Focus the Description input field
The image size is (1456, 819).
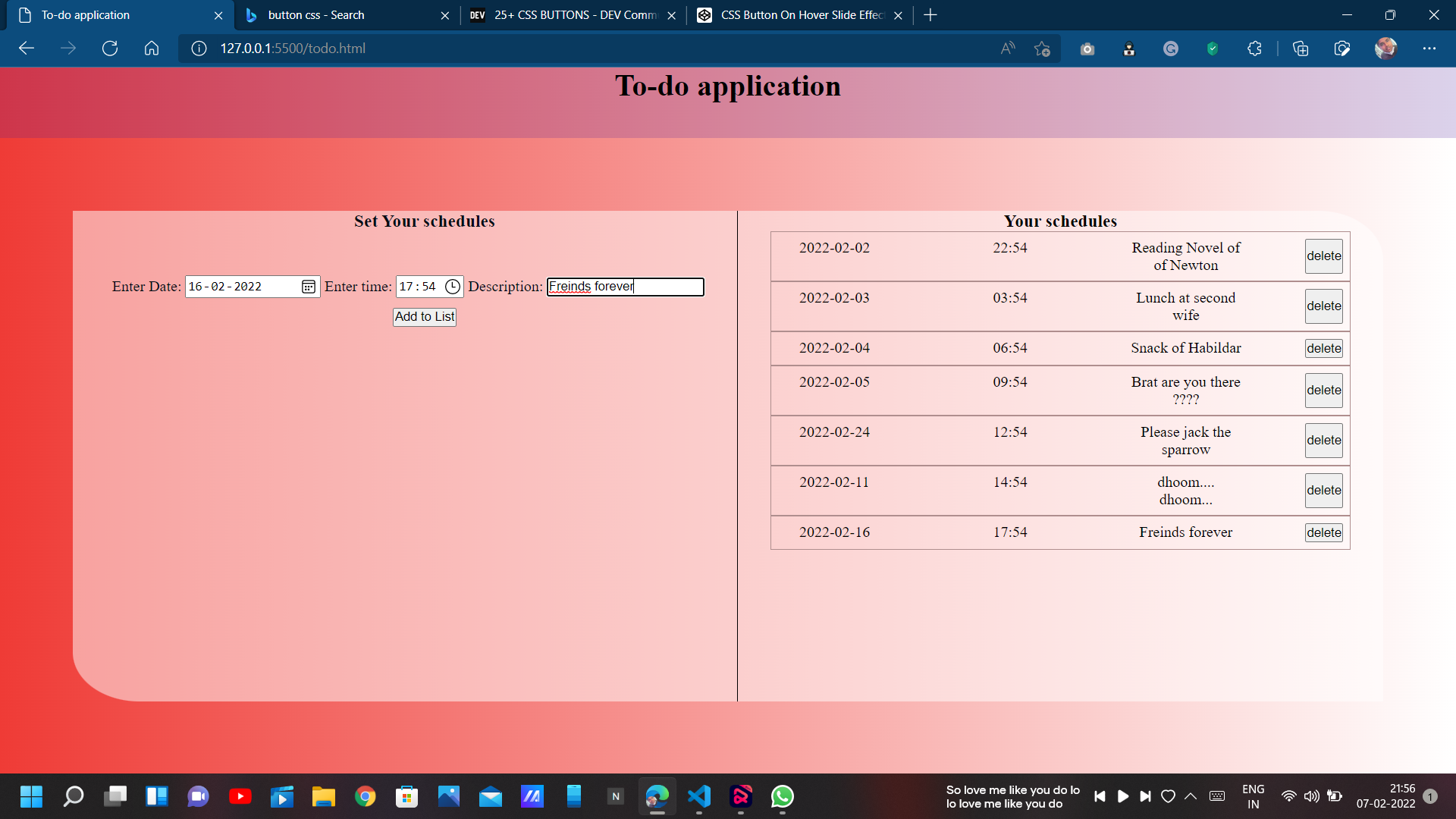pyautogui.click(x=626, y=287)
